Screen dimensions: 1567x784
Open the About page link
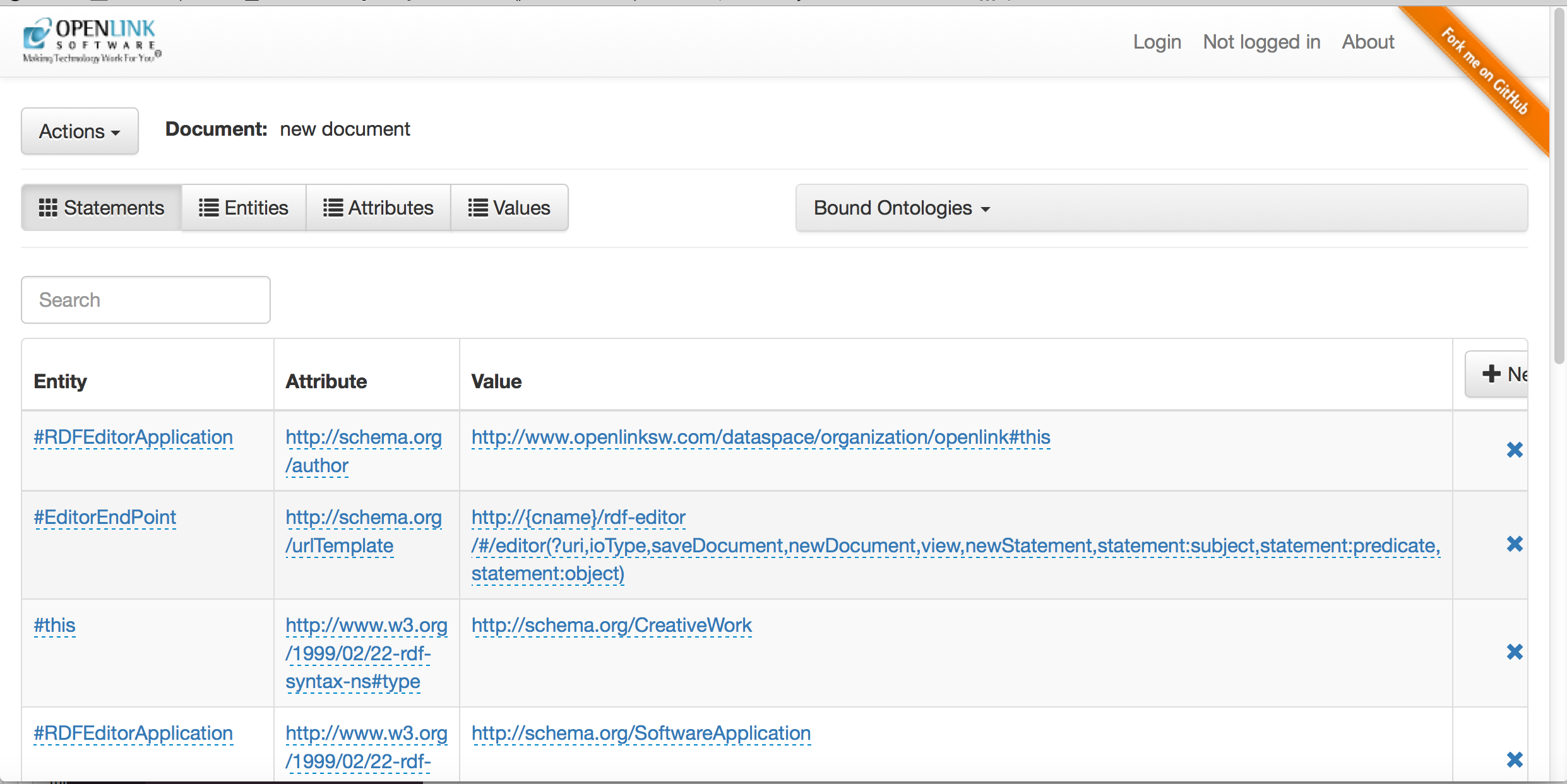(1367, 42)
